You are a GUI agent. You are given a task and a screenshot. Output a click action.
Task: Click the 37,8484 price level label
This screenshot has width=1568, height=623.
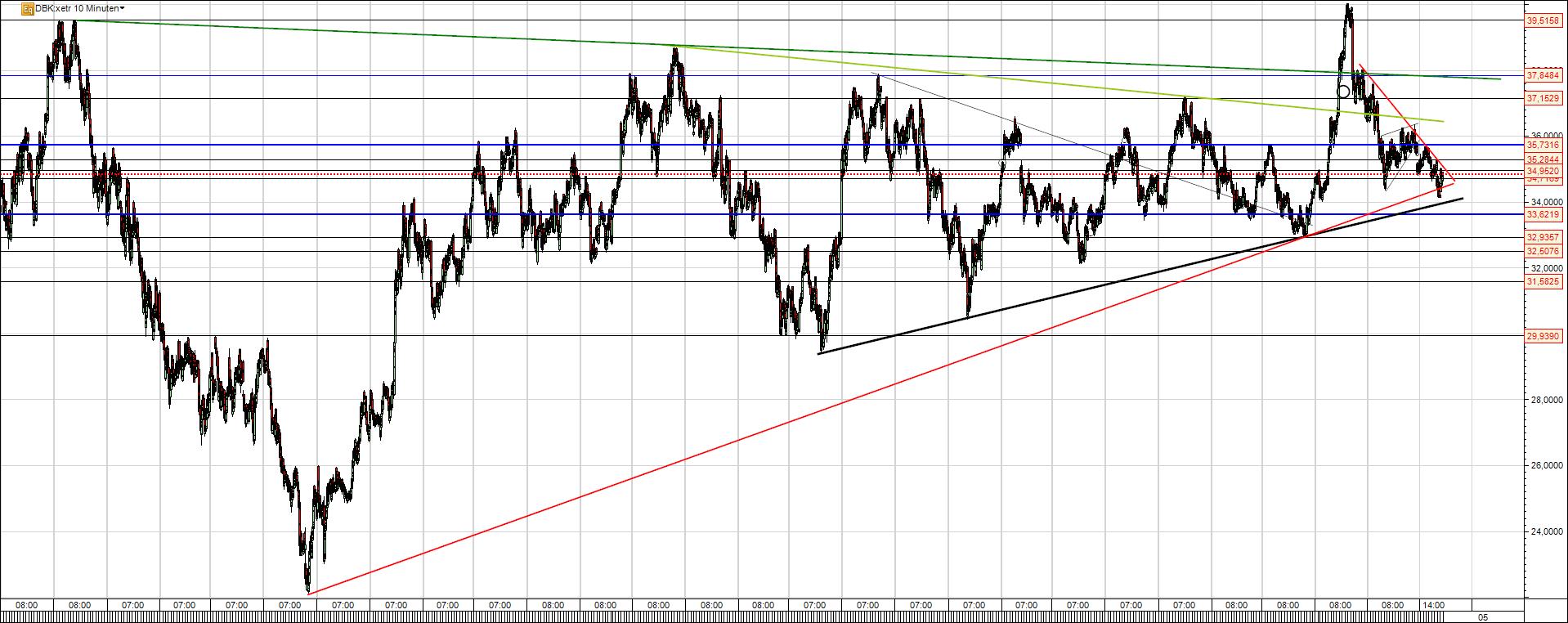point(1543,75)
